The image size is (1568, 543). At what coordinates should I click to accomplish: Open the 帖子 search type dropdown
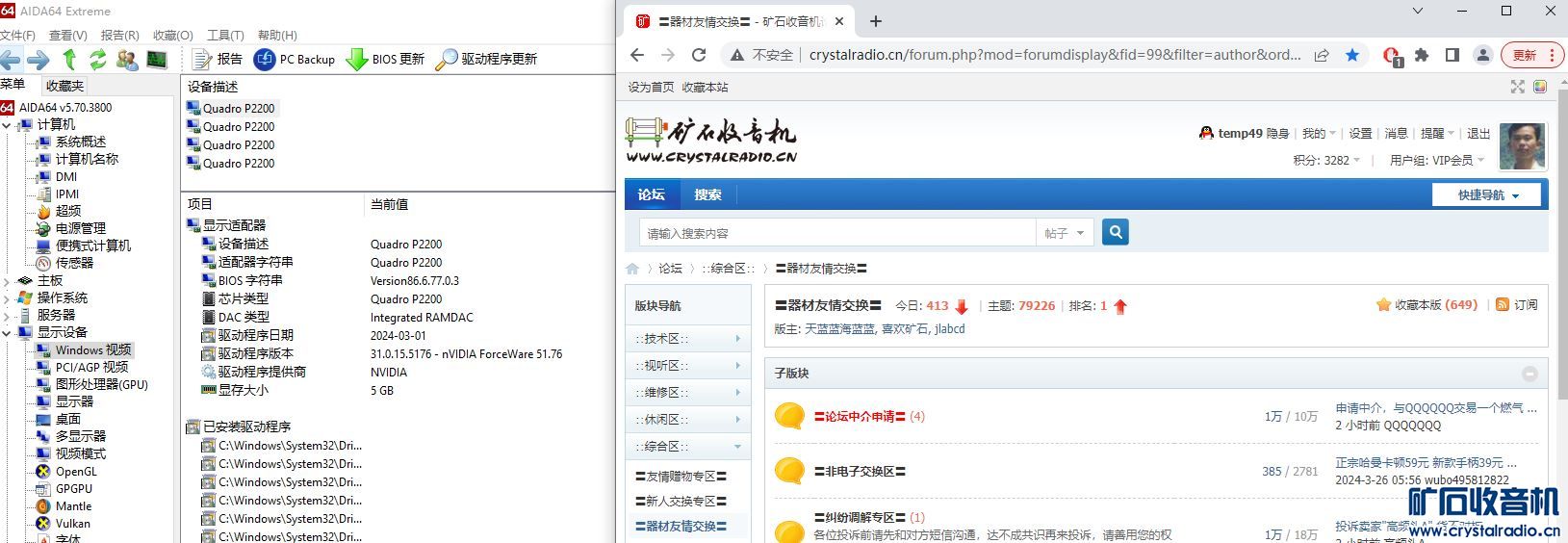1065,233
